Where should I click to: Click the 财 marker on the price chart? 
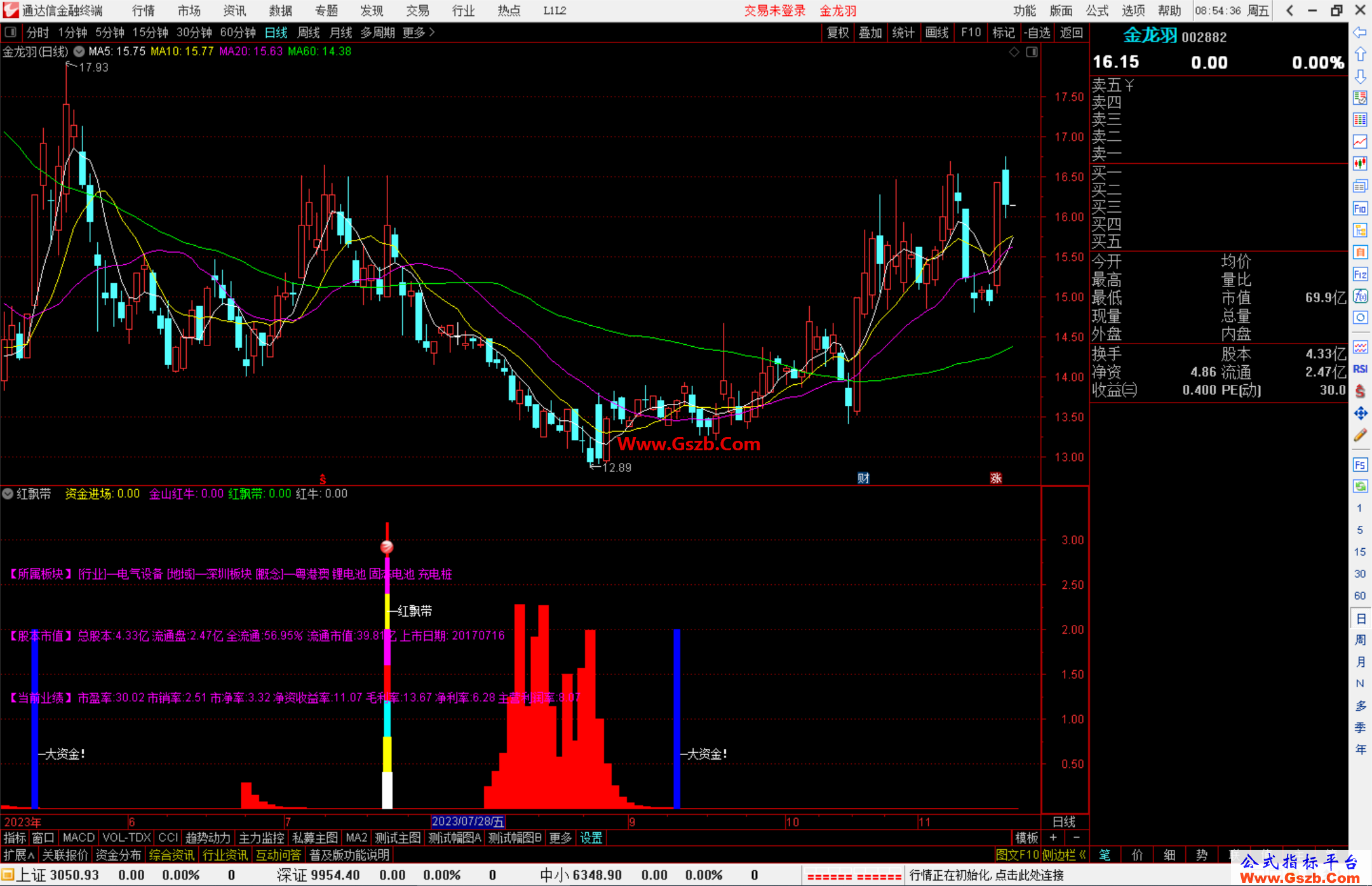863,478
